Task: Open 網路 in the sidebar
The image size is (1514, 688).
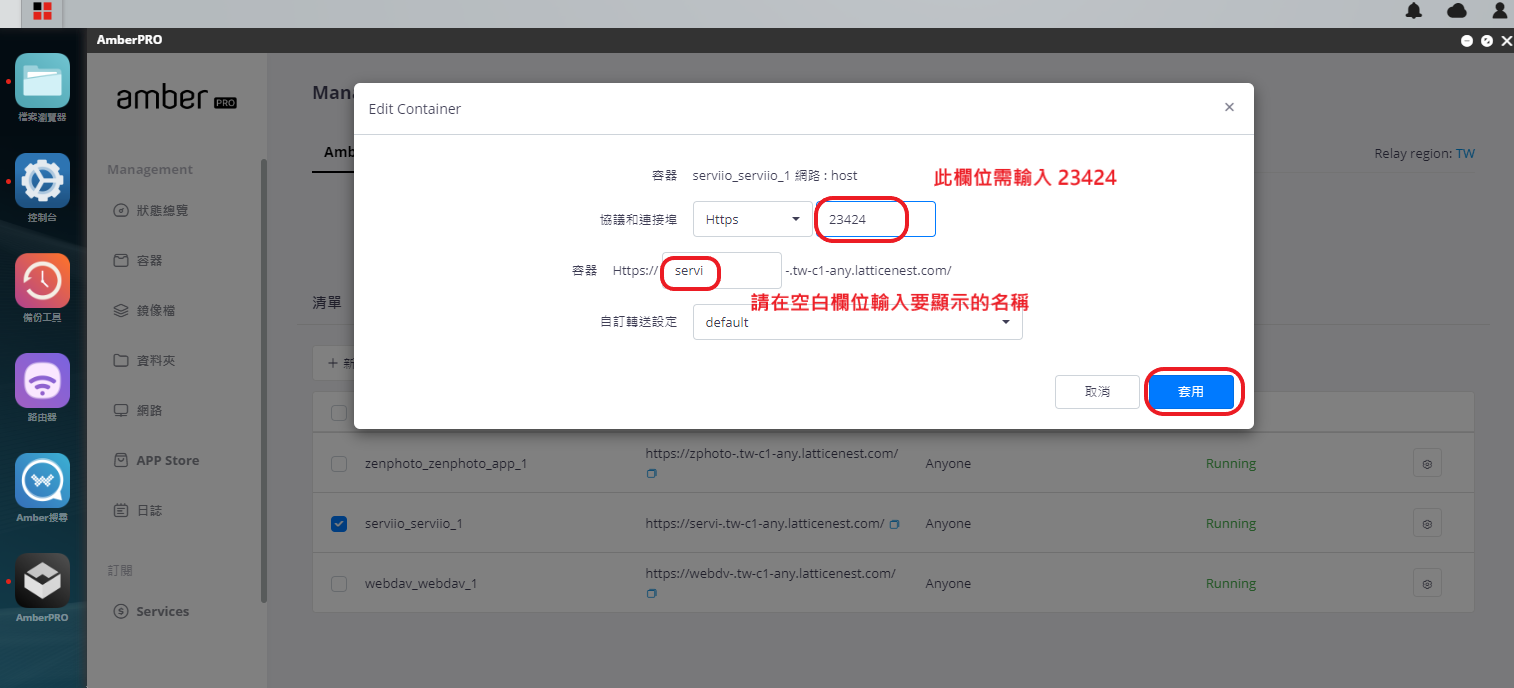Action: click(138, 410)
